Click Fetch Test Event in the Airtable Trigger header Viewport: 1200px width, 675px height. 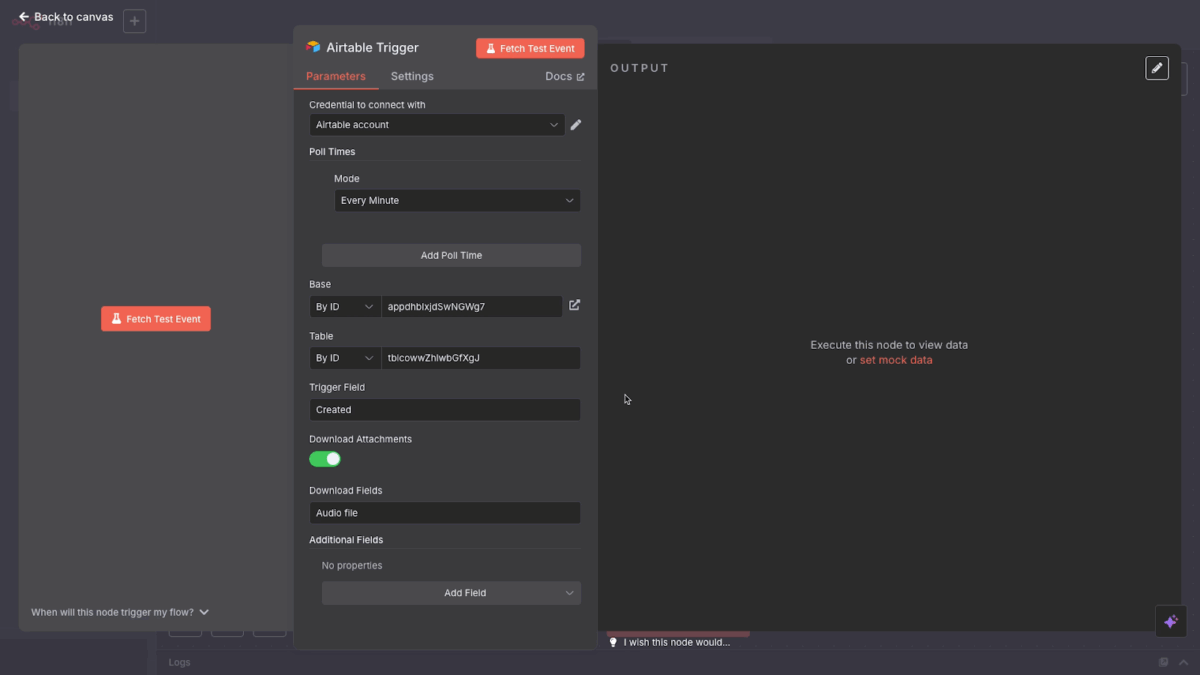tap(530, 48)
